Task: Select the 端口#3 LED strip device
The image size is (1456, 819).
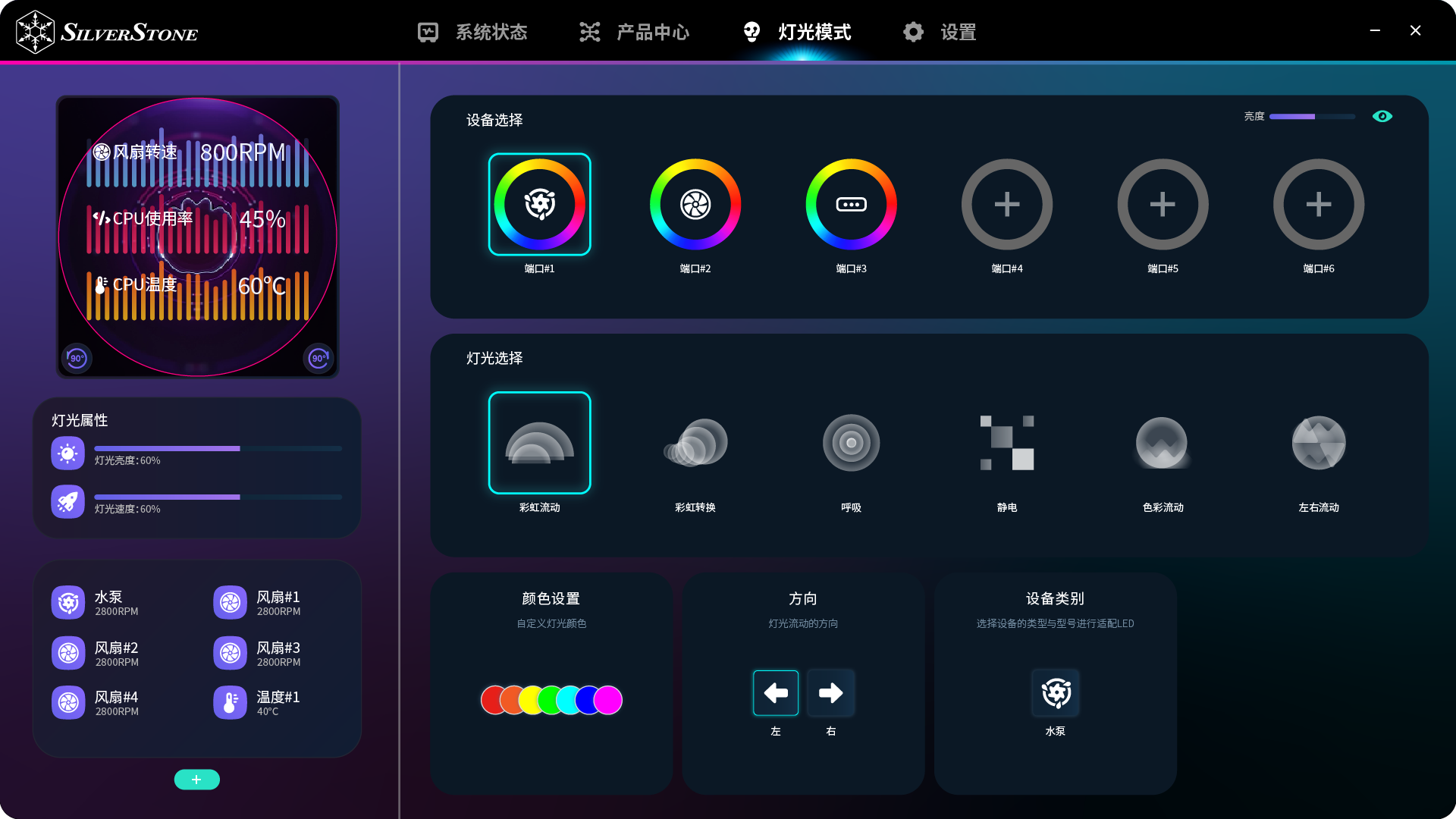Action: tap(851, 204)
